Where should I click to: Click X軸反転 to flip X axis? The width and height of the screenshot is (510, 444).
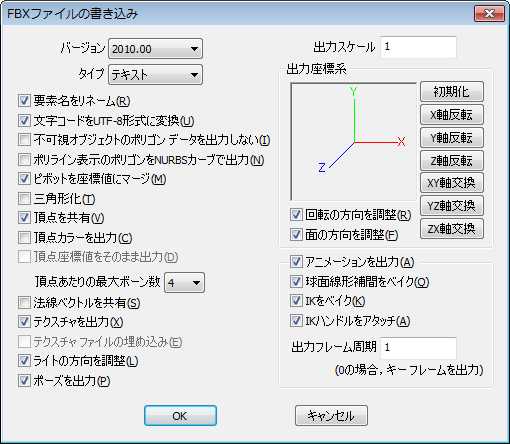(452, 115)
